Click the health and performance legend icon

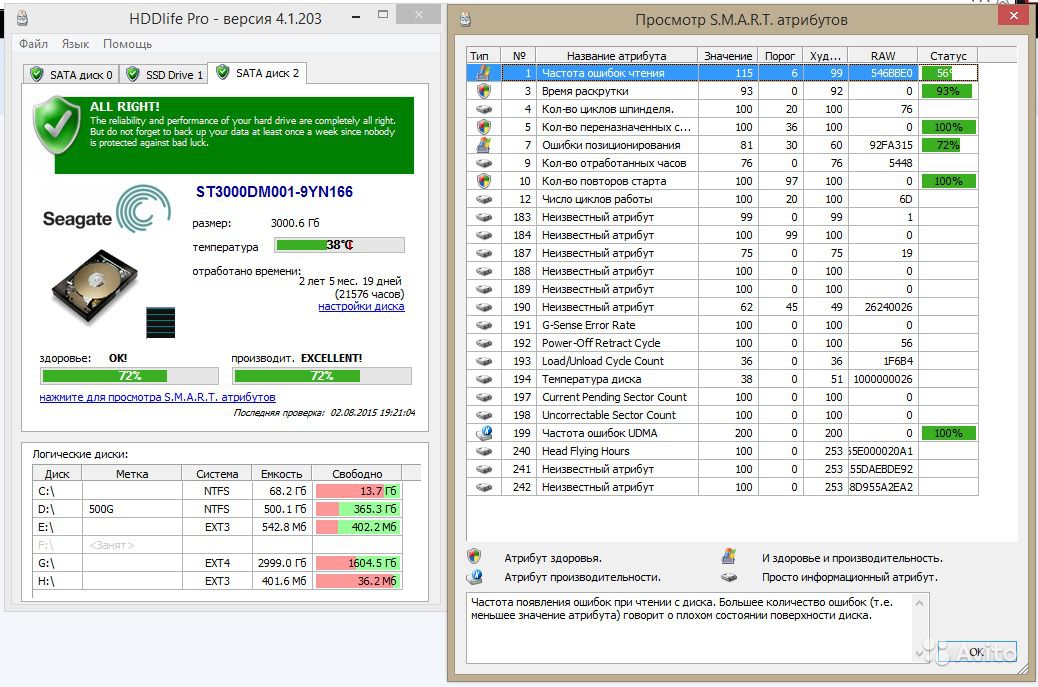[x=729, y=556]
